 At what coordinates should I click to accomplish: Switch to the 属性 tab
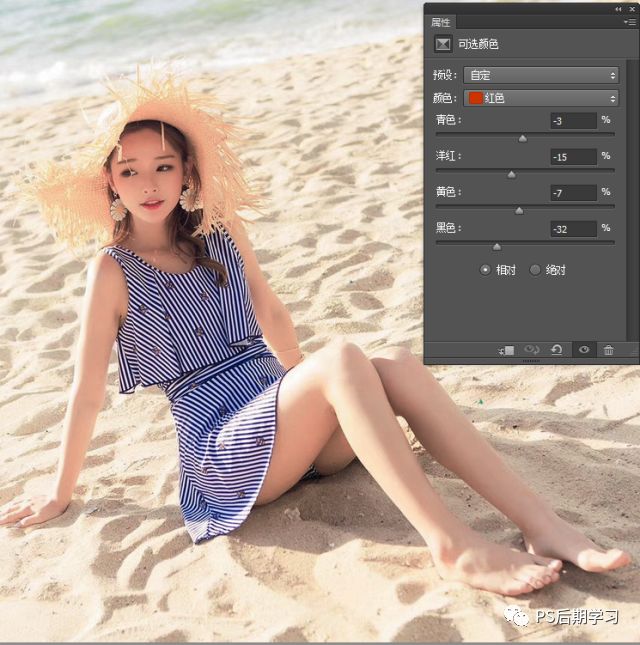[440, 22]
